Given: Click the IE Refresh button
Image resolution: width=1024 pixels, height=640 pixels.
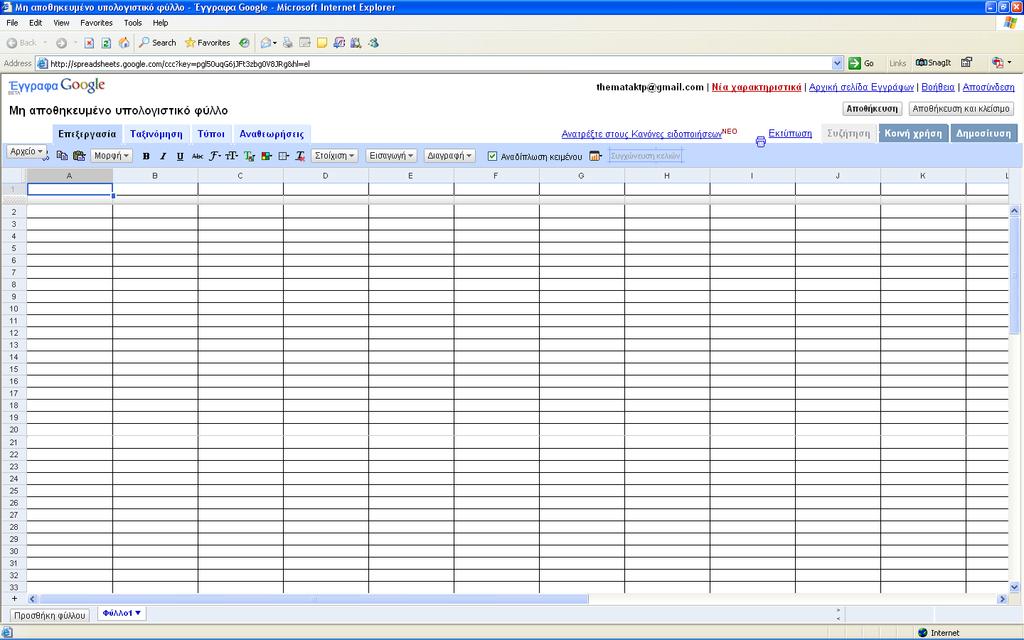Looking at the screenshot, I should pos(106,43).
